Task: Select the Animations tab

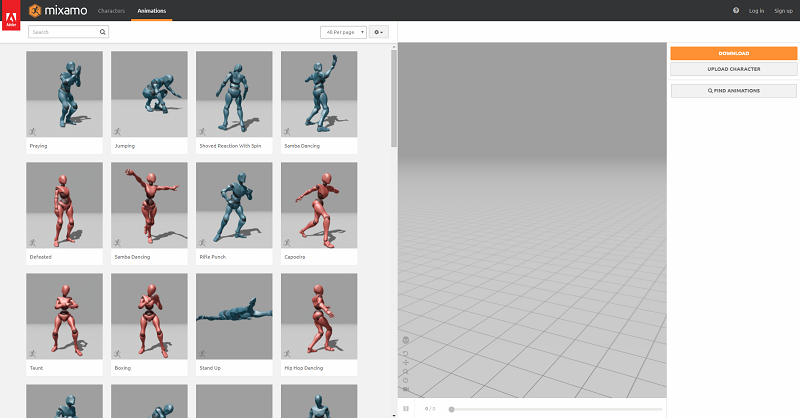Action: coord(152,11)
